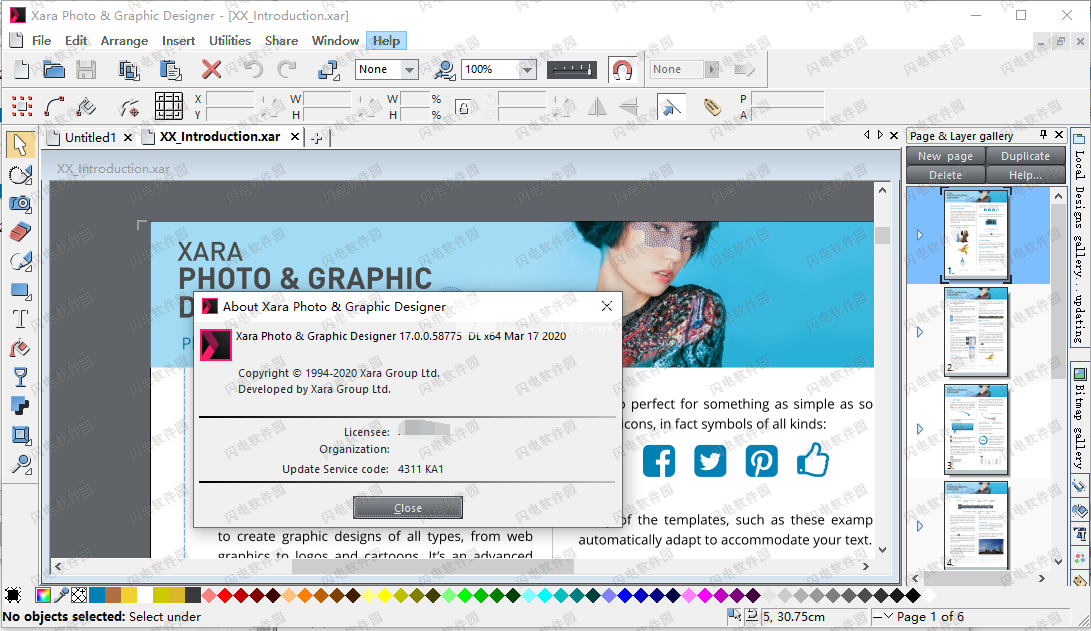
Task: Expand page 2 layers triangle
Action: coord(920,333)
